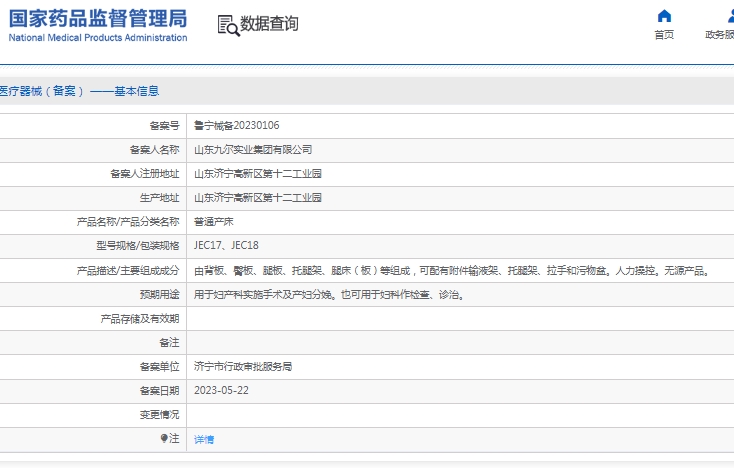Open the 数据查询 search document icon

[228, 25]
